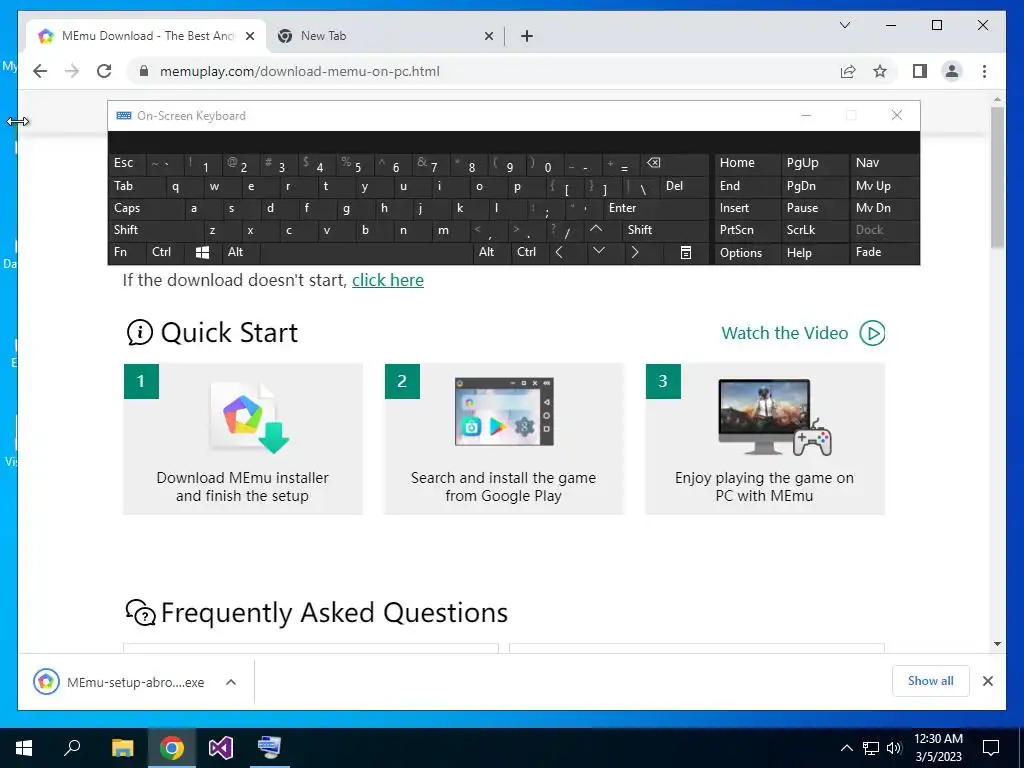
Task: View site information padlock icon
Action: pos(144,71)
